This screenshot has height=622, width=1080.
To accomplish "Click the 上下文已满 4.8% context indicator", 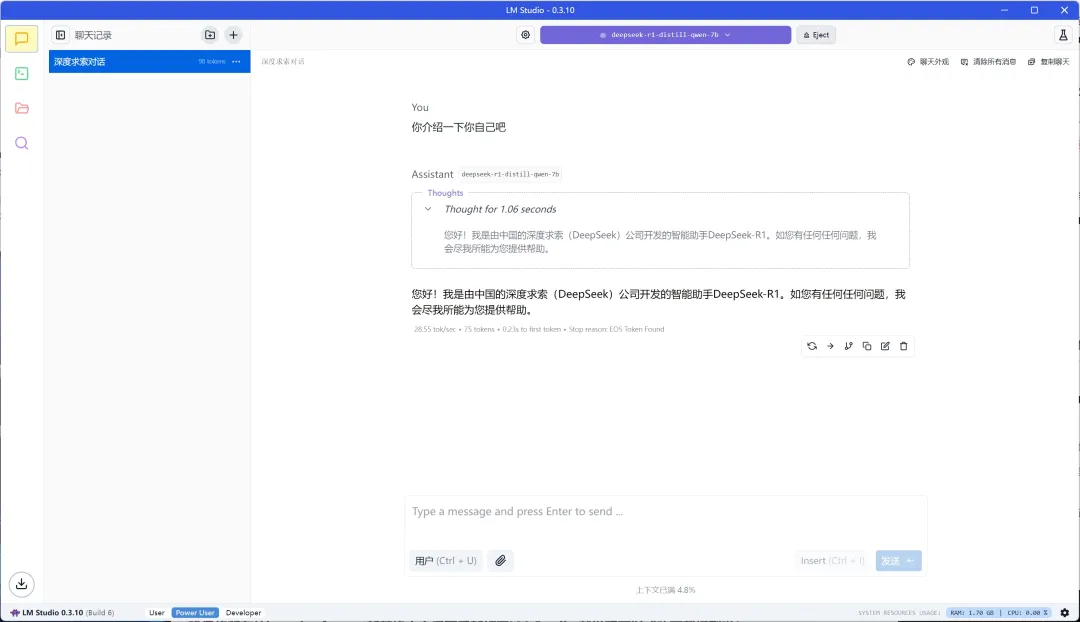I will tap(665, 590).
